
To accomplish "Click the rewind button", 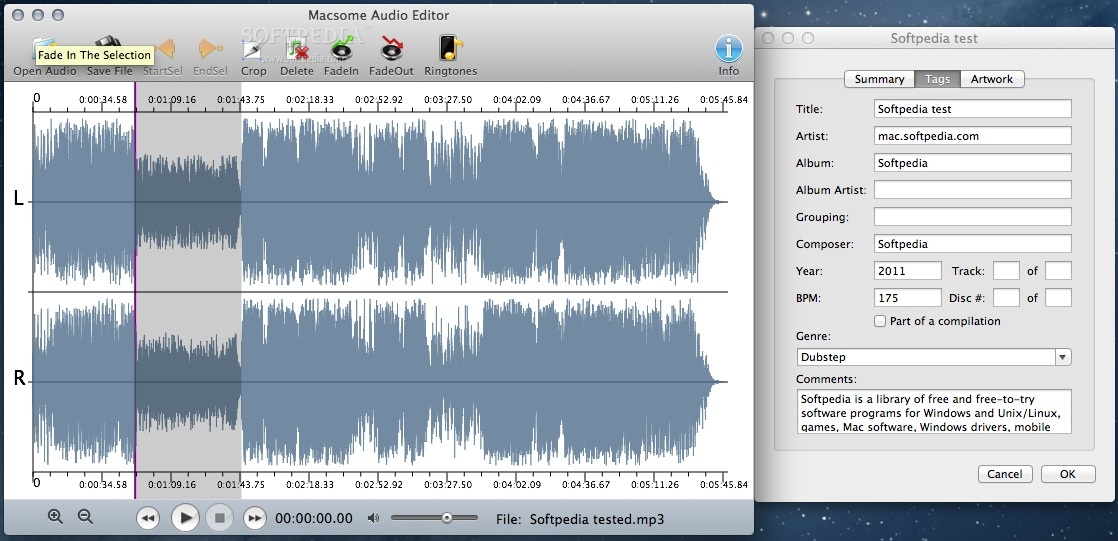I will pos(148,518).
